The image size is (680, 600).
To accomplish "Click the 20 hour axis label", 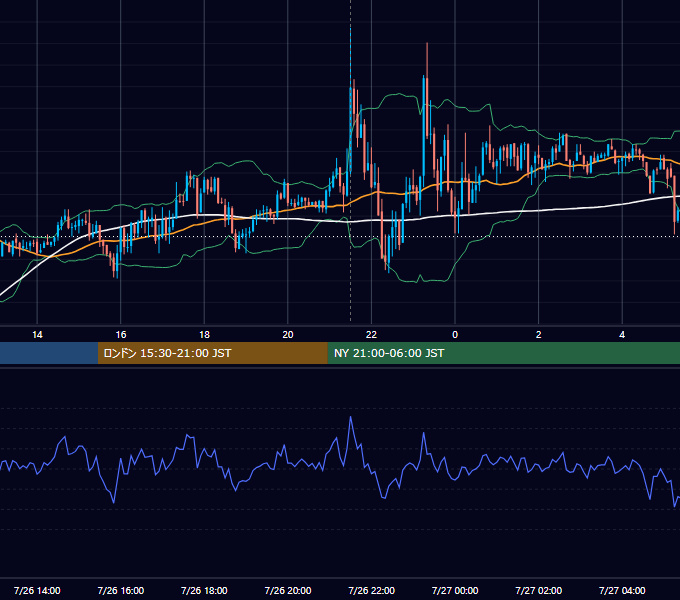I will tap(288, 335).
